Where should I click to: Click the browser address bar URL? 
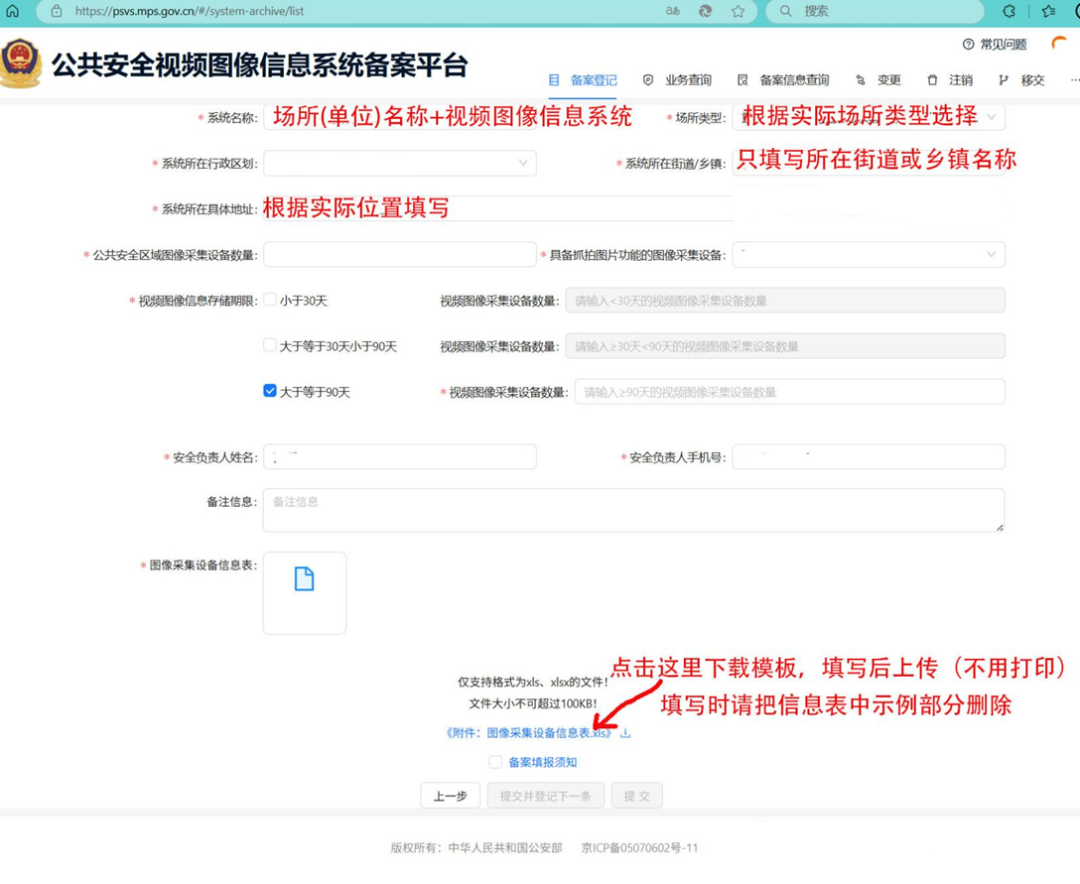click(x=189, y=11)
